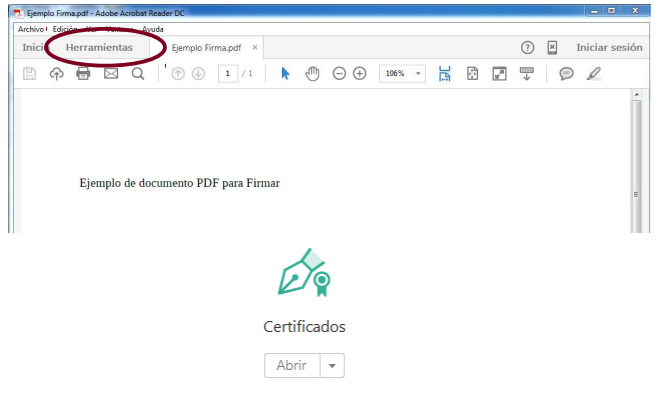
Task: Click the scrollbar up arrow
Action: (636, 95)
